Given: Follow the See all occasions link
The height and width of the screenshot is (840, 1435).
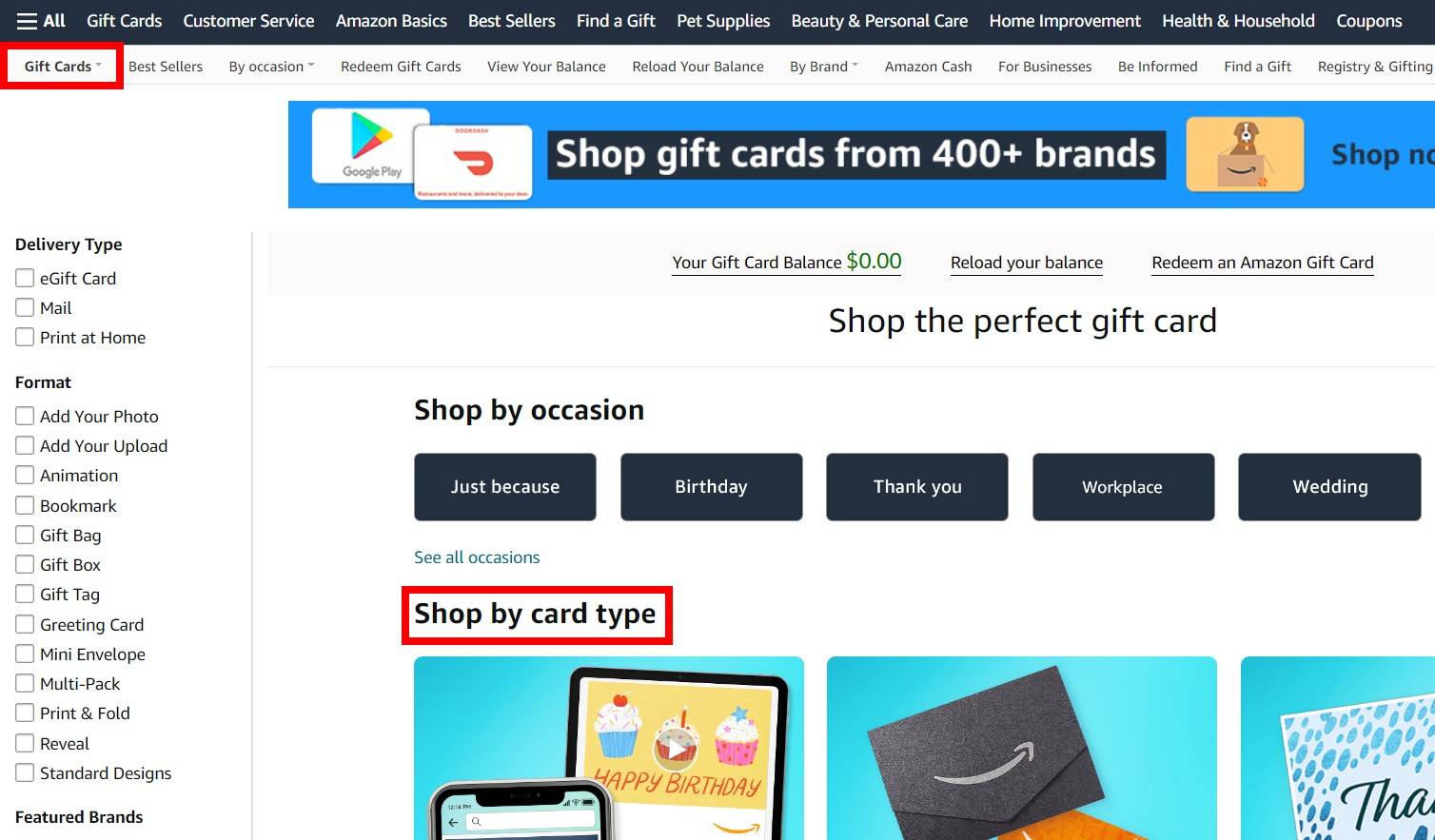Looking at the screenshot, I should pos(477,557).
